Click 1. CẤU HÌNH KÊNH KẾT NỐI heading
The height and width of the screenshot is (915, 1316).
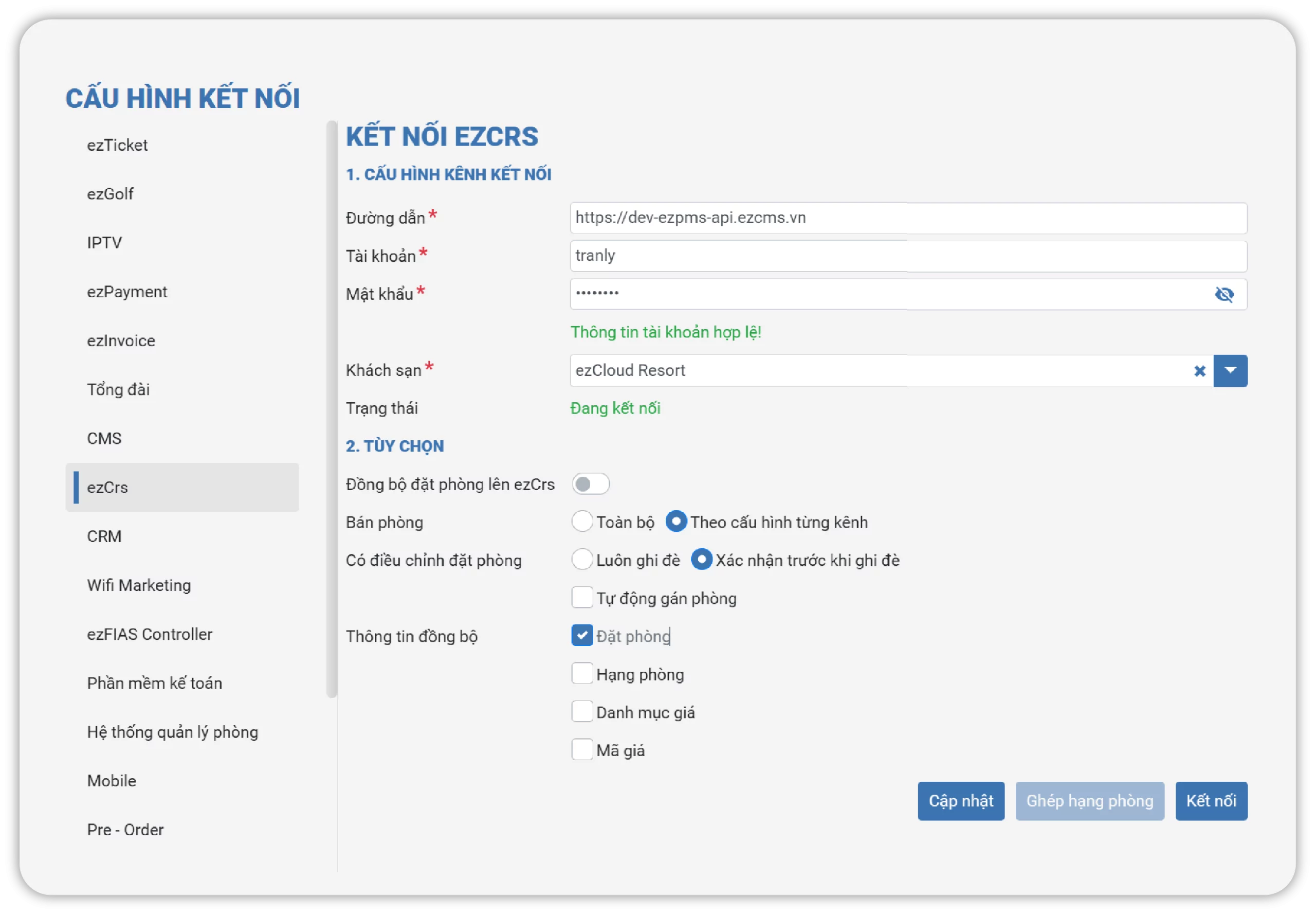[x=449, y=174]
